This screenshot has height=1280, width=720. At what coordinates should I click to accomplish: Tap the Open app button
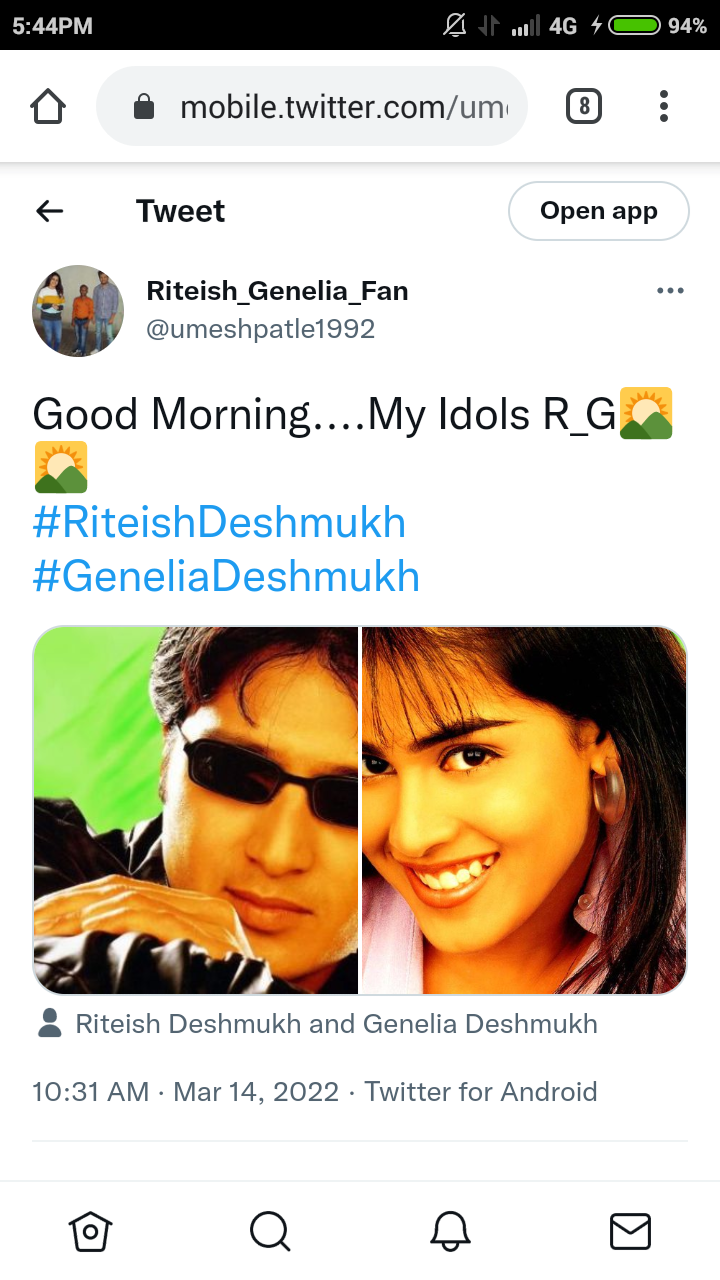[599, 211]
